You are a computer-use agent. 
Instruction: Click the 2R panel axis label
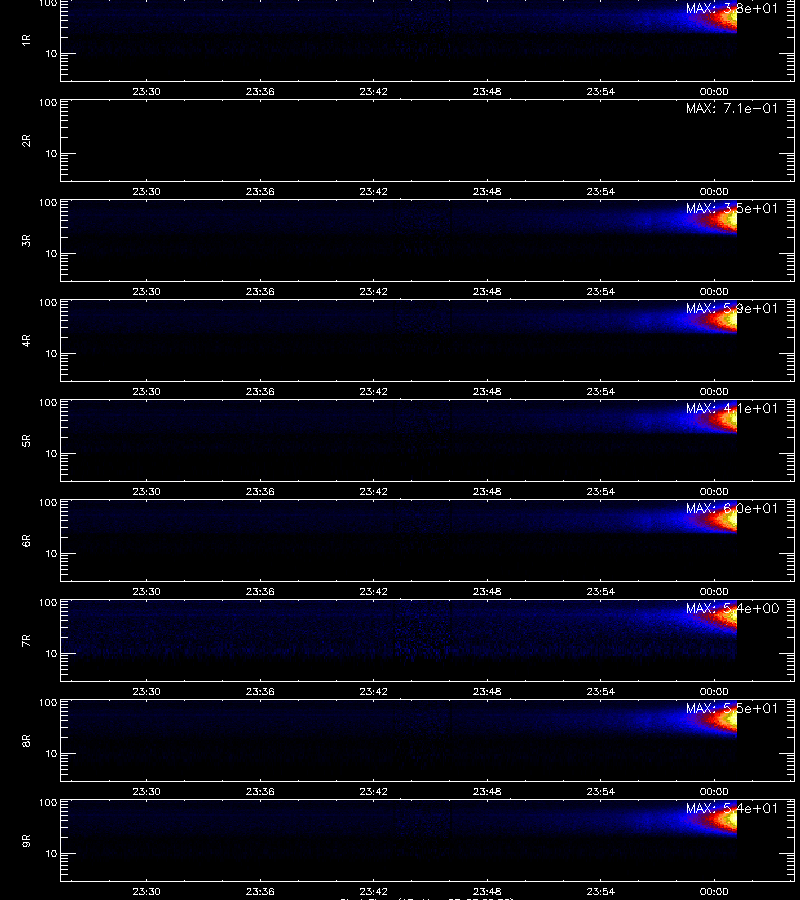point(26,141)
